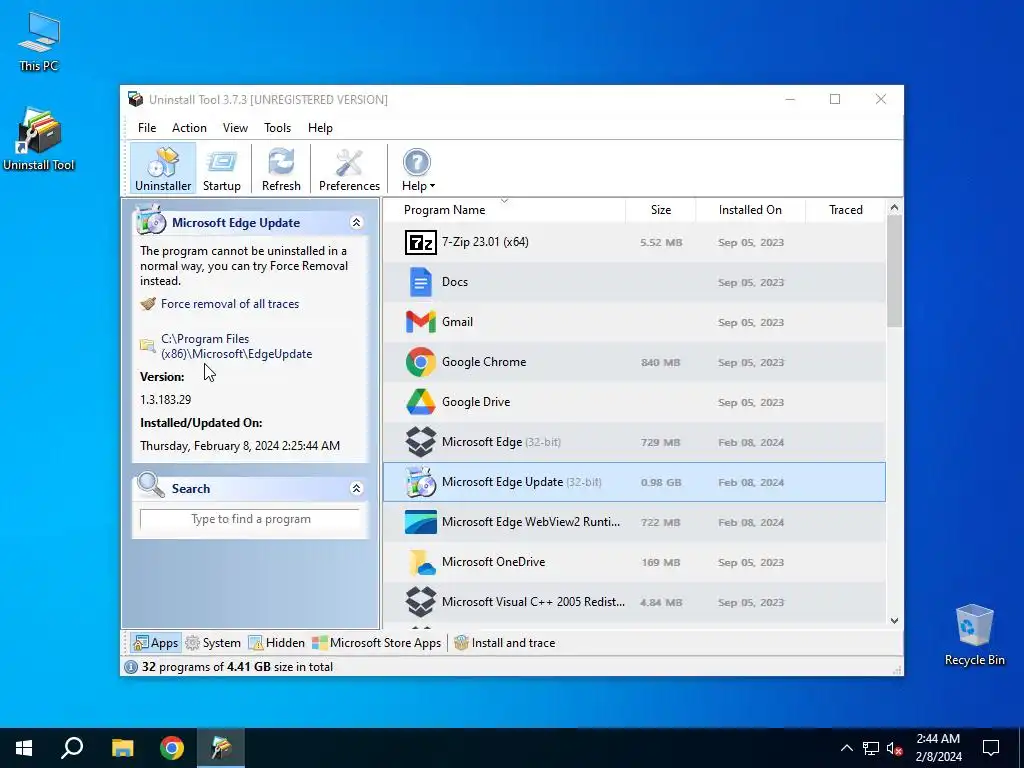
Task: Click the Install and trace button
Action: tap(505, 643)
